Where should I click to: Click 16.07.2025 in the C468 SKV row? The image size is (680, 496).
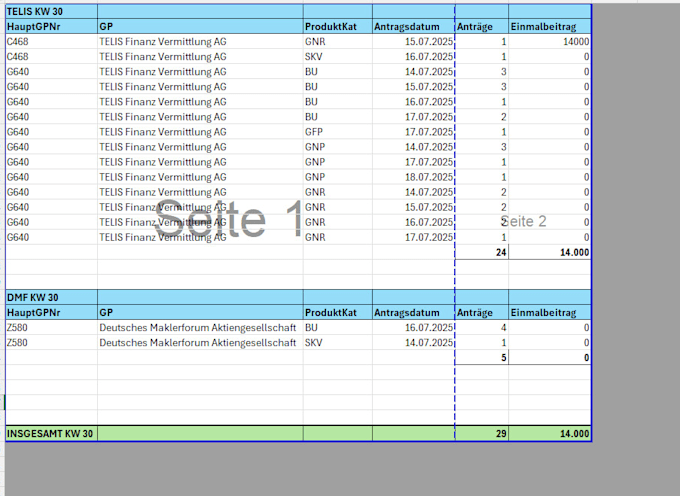pyautogui.click(x=413, y=57)
